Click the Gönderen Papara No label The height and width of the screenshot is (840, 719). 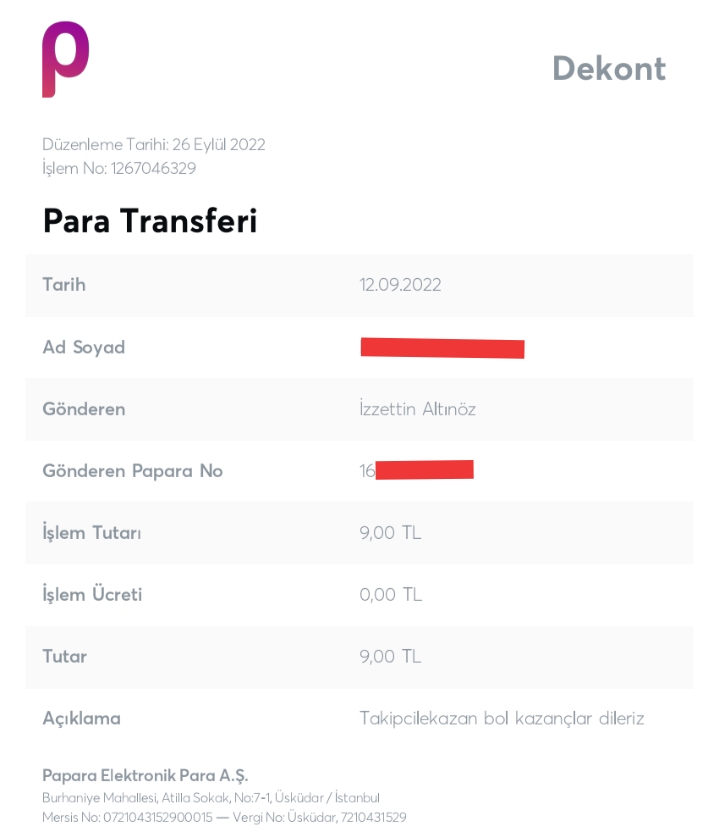(132, 471)
